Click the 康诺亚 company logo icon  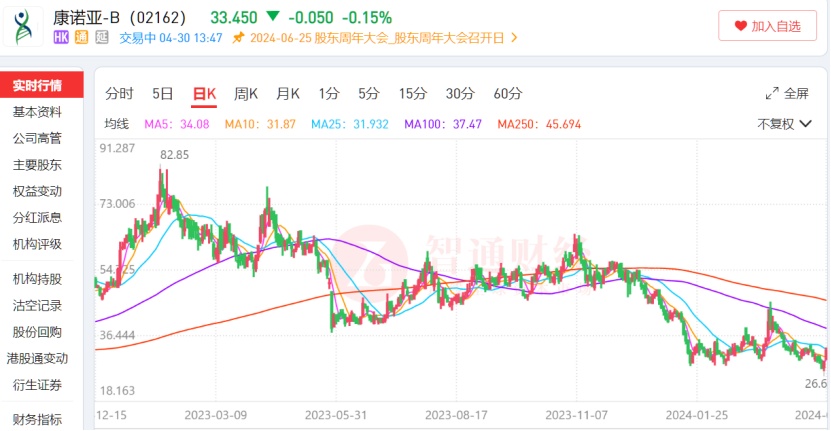tap(23, 27)
